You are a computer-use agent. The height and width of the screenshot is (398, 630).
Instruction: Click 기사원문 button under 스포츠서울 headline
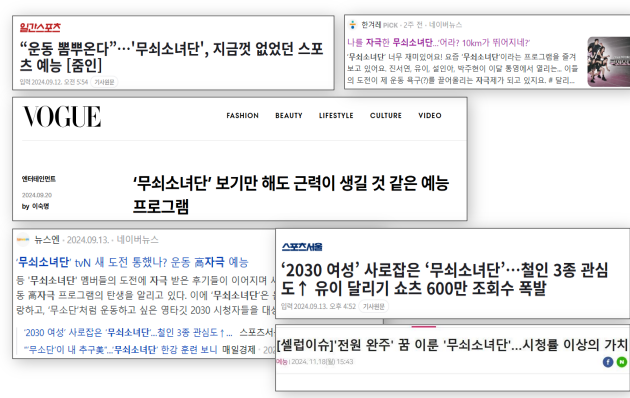pos(374,306)
